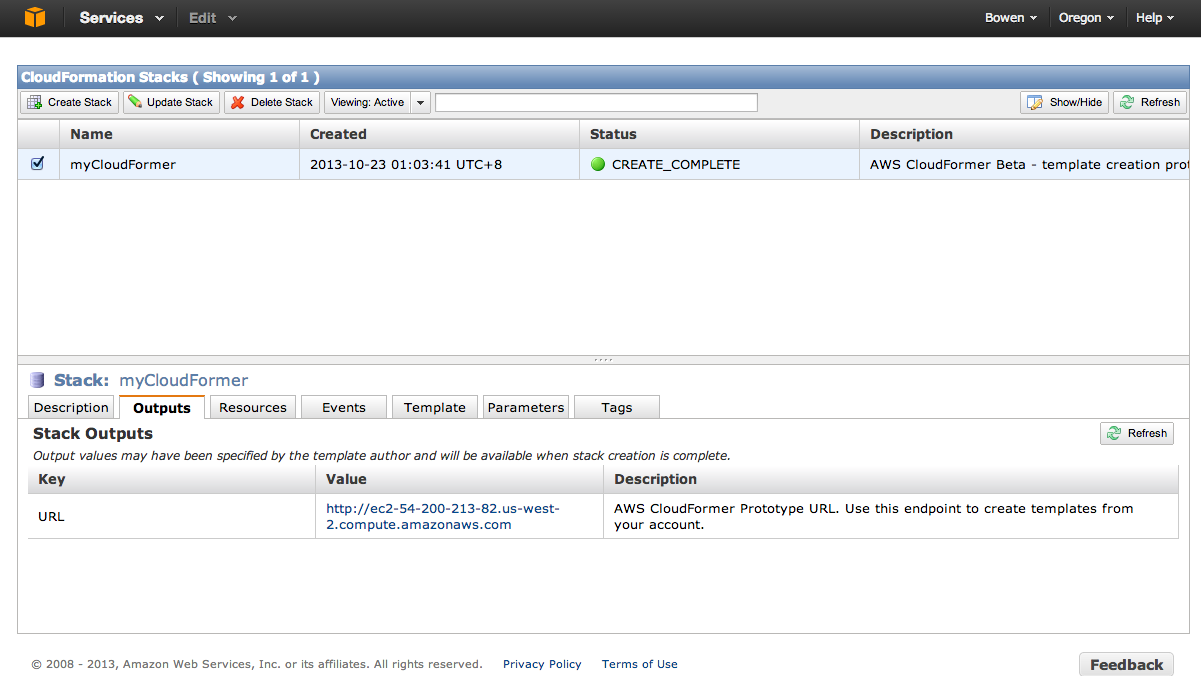Open the CloudFormer EC2 URL link

click(x=443, y=516)
